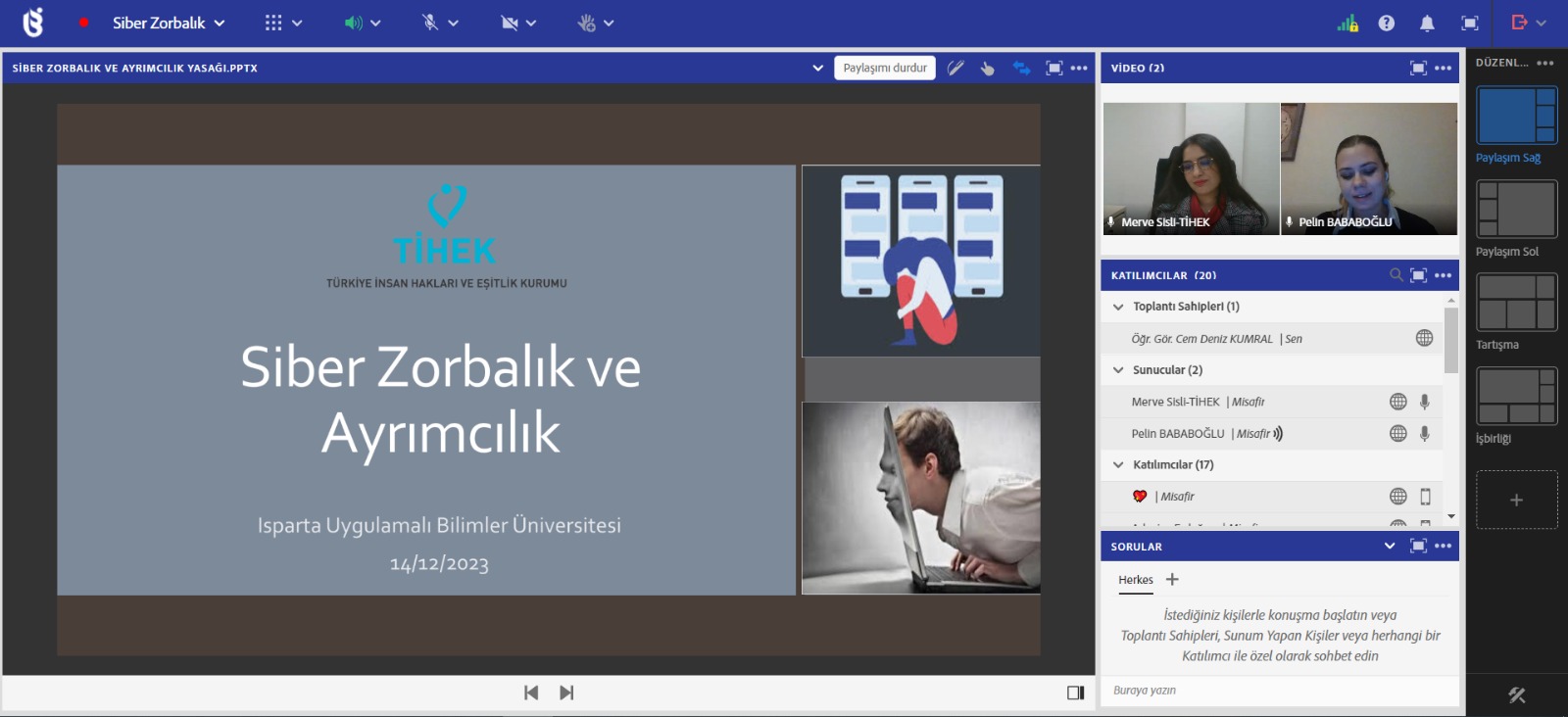Click the attendee list scrollbar thumb
The image size is (1568, 717).
(1451, 340)
